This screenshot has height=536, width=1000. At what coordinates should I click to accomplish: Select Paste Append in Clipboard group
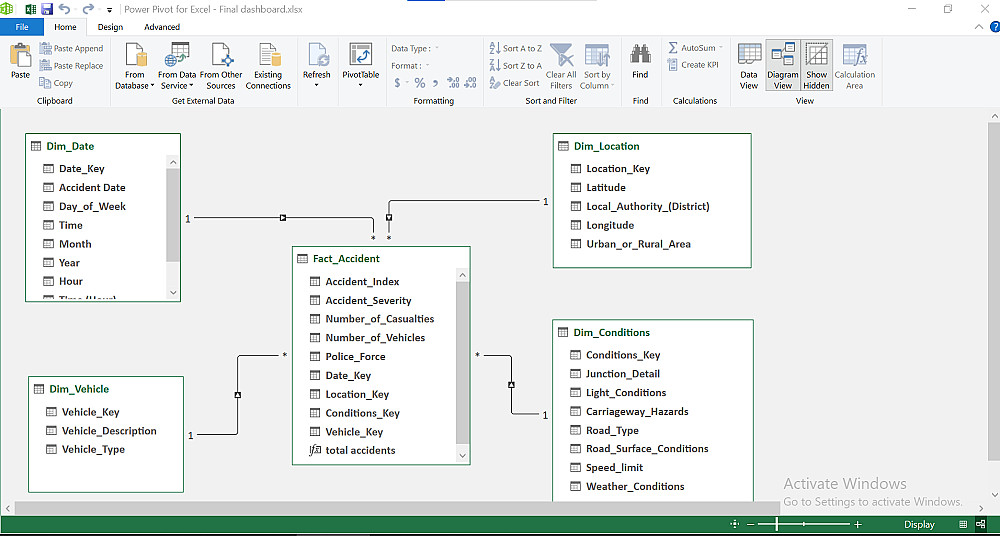pos(71,48)
